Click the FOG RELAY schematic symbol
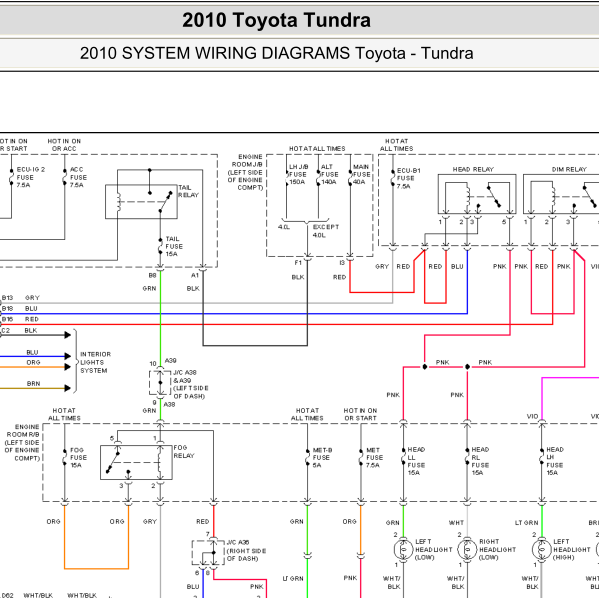Image resolution: width=599 pixels, height=598 pixels. click(136, 462)
